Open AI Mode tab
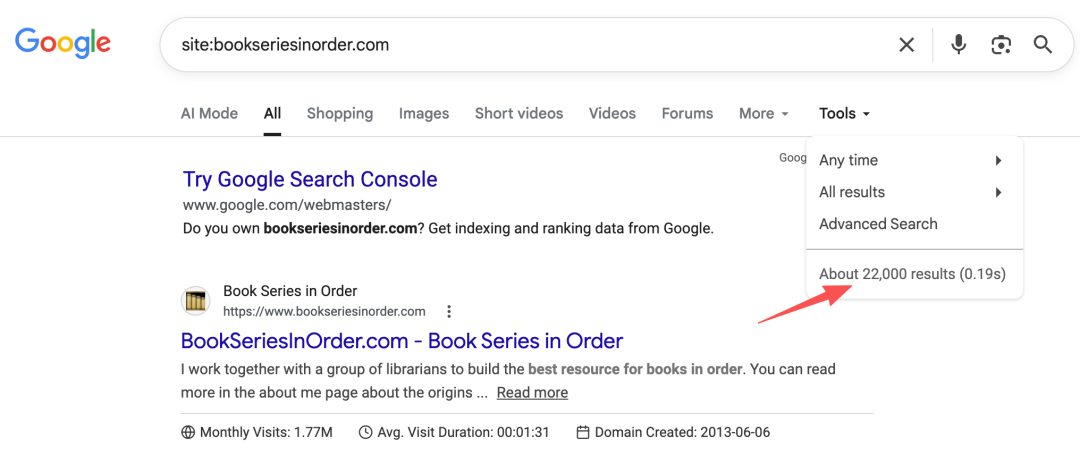Image resolution: width=1080 pixels, height=455 pixels. point(209,114)
